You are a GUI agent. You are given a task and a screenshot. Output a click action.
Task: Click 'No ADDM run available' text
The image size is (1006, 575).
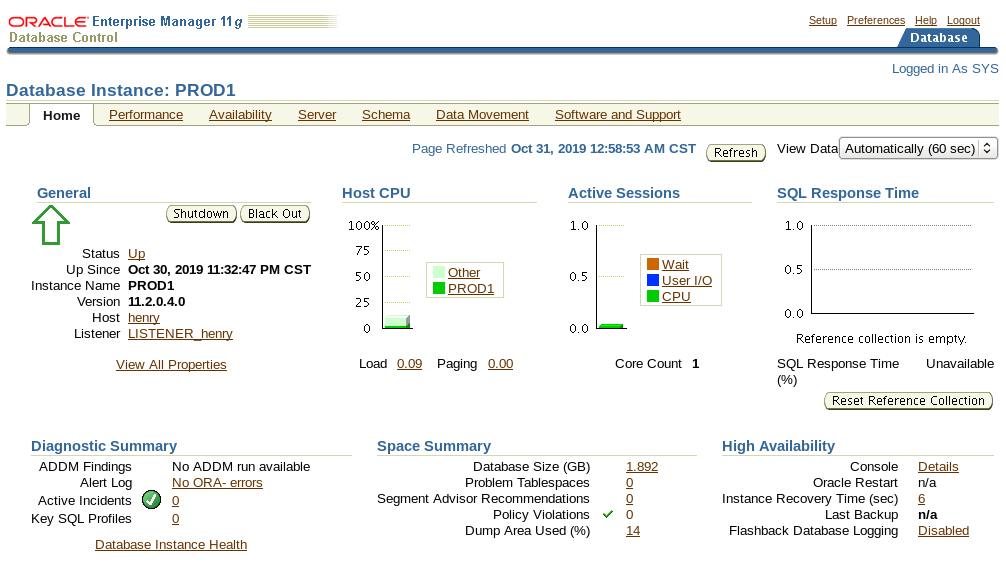241,467
